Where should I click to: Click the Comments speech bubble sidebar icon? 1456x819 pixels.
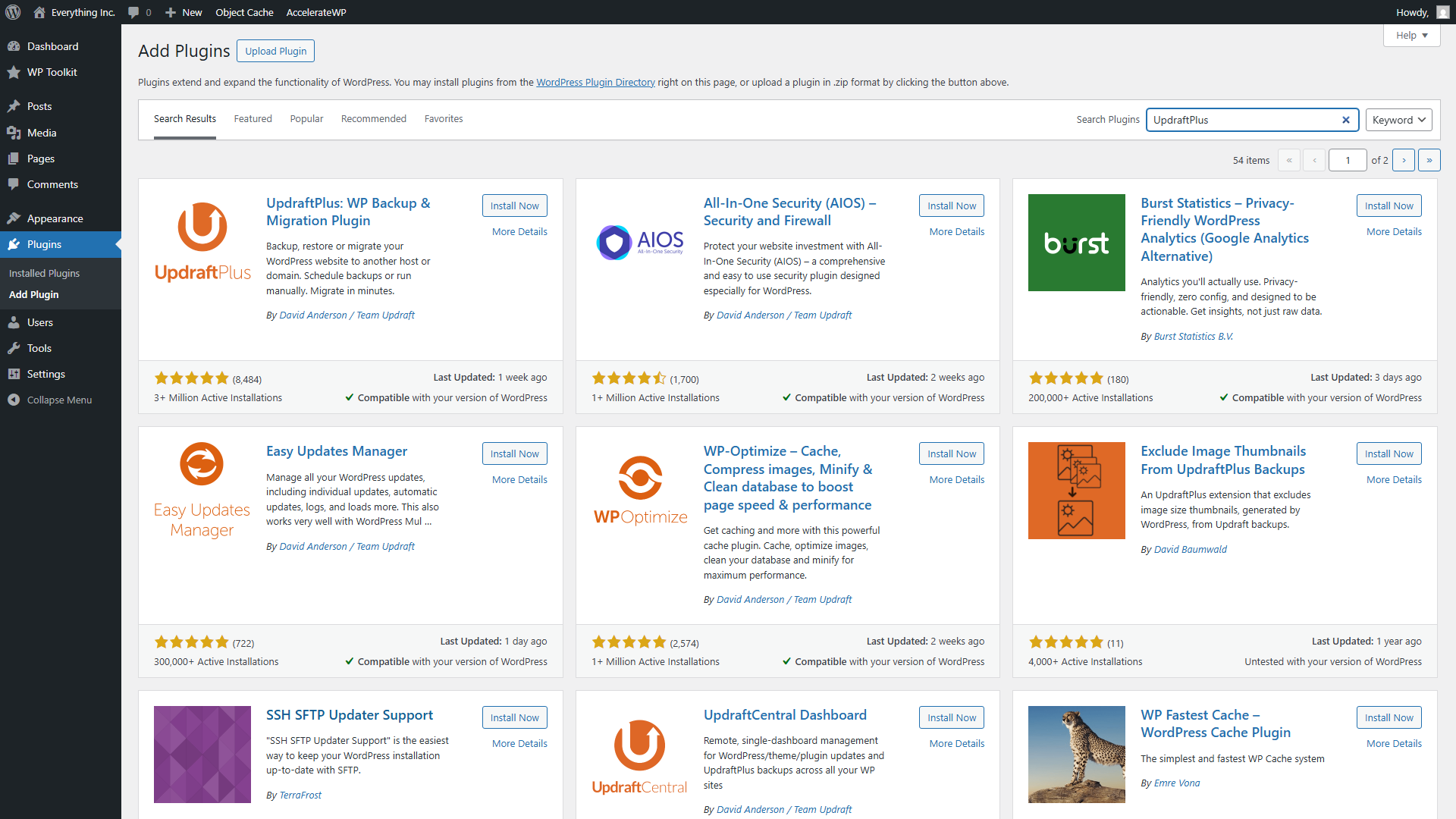coord(14,184)
